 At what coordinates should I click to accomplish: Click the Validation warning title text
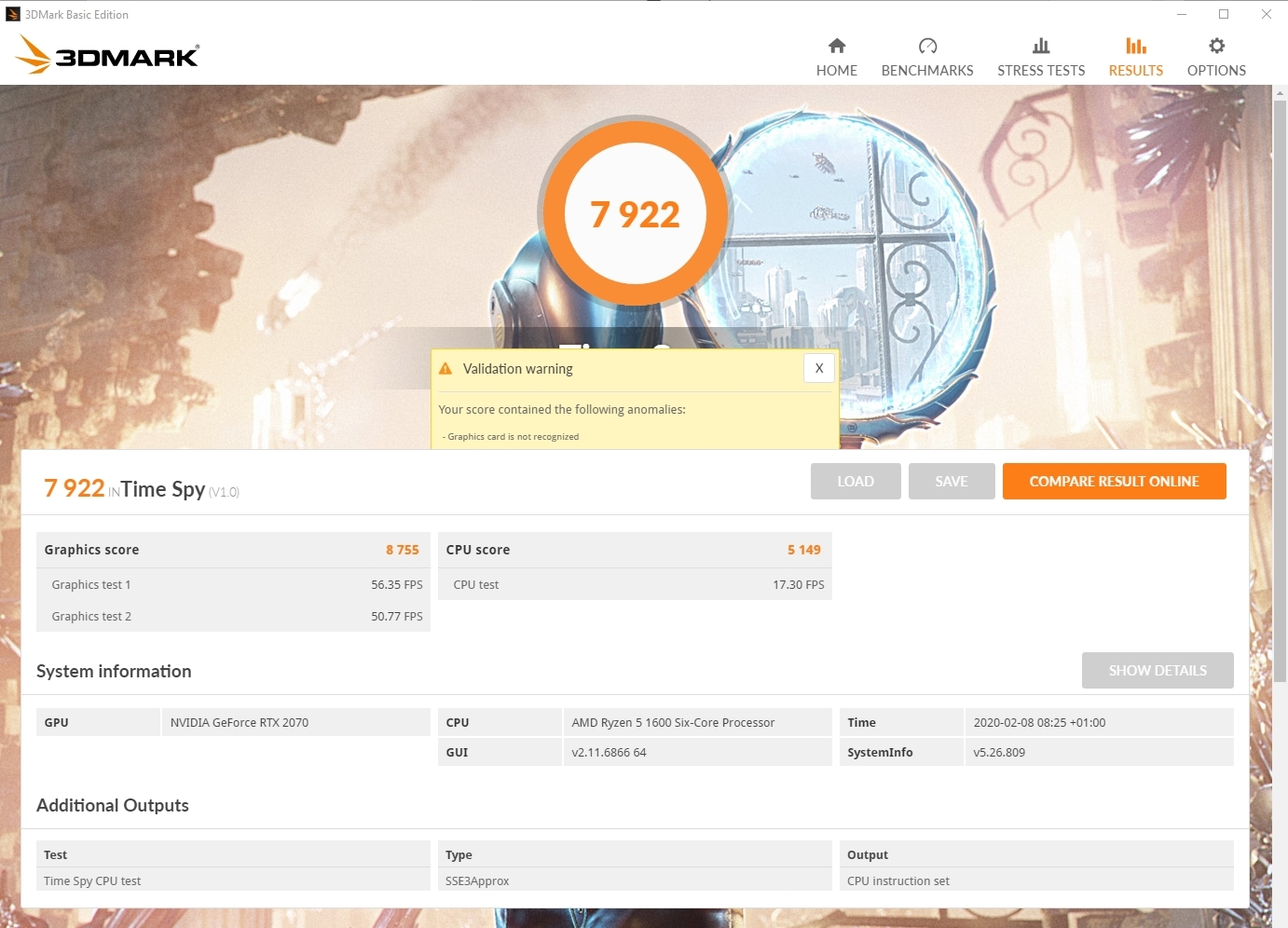coord(518,369)
